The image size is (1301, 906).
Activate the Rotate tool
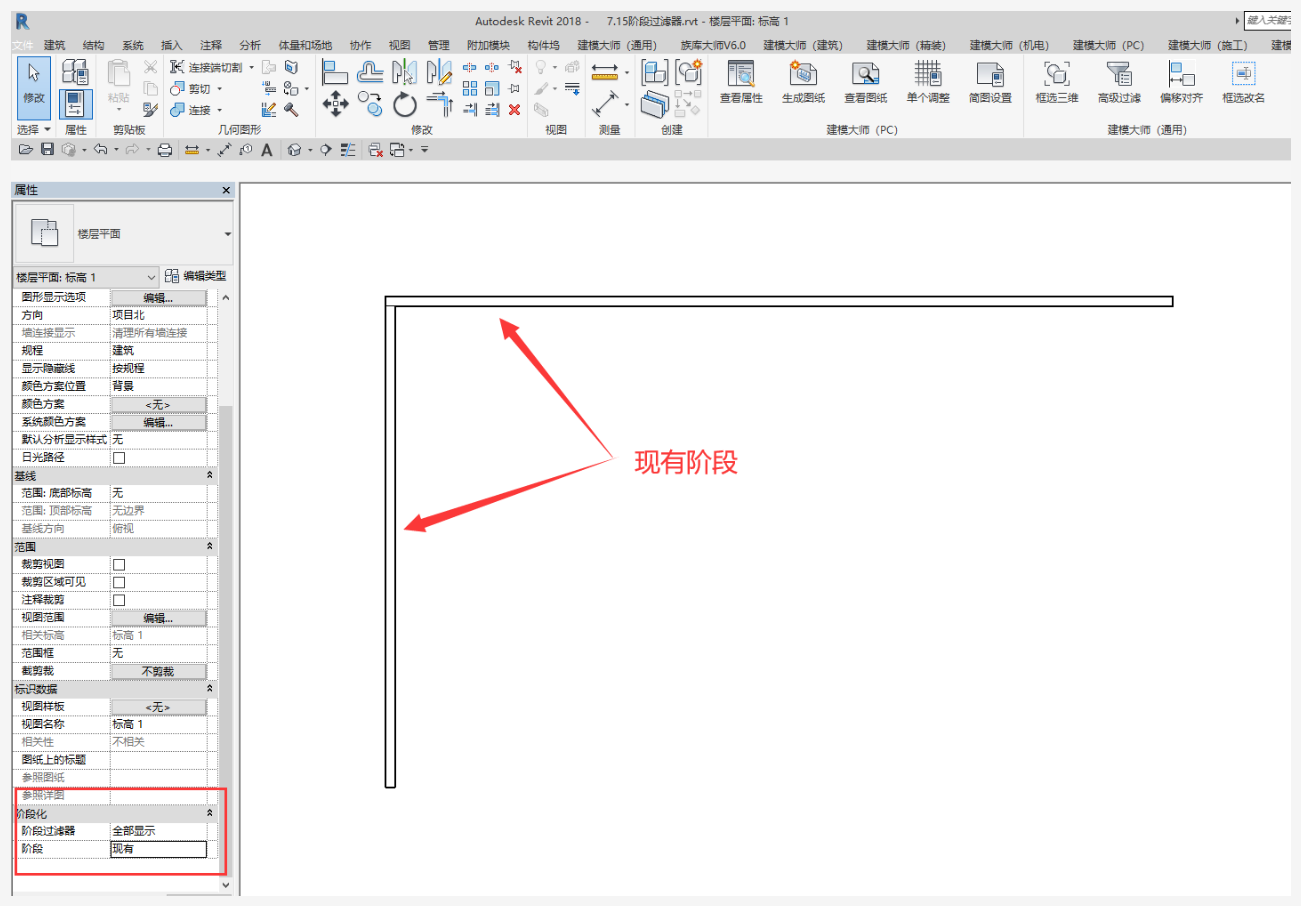(x=404, y=103)
